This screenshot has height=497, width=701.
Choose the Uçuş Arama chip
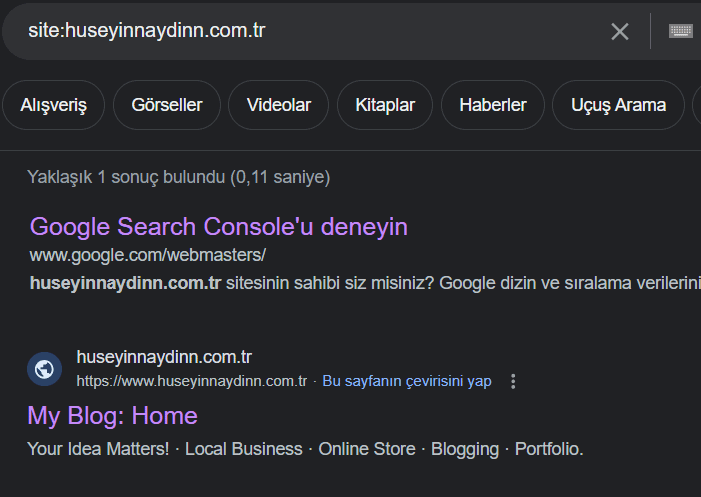tap(618, 105)
